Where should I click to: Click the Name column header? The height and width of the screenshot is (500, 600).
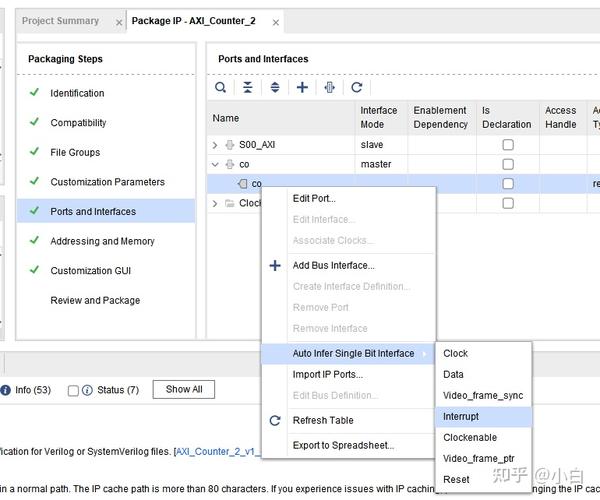click(x=226, y=118)
